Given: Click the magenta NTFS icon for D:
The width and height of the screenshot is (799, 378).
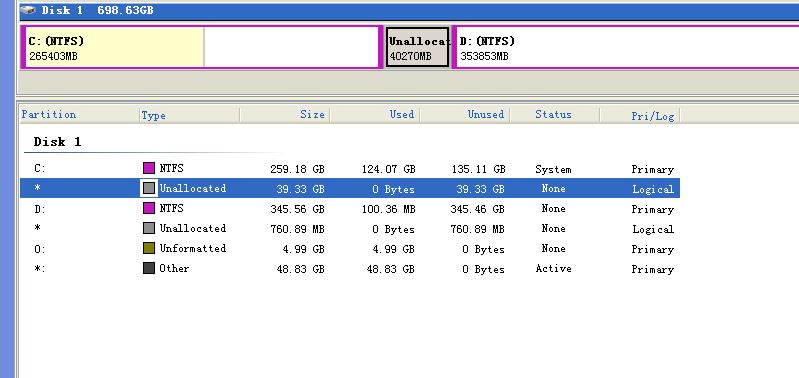Looking at the screenshot, I should point(149,208).
